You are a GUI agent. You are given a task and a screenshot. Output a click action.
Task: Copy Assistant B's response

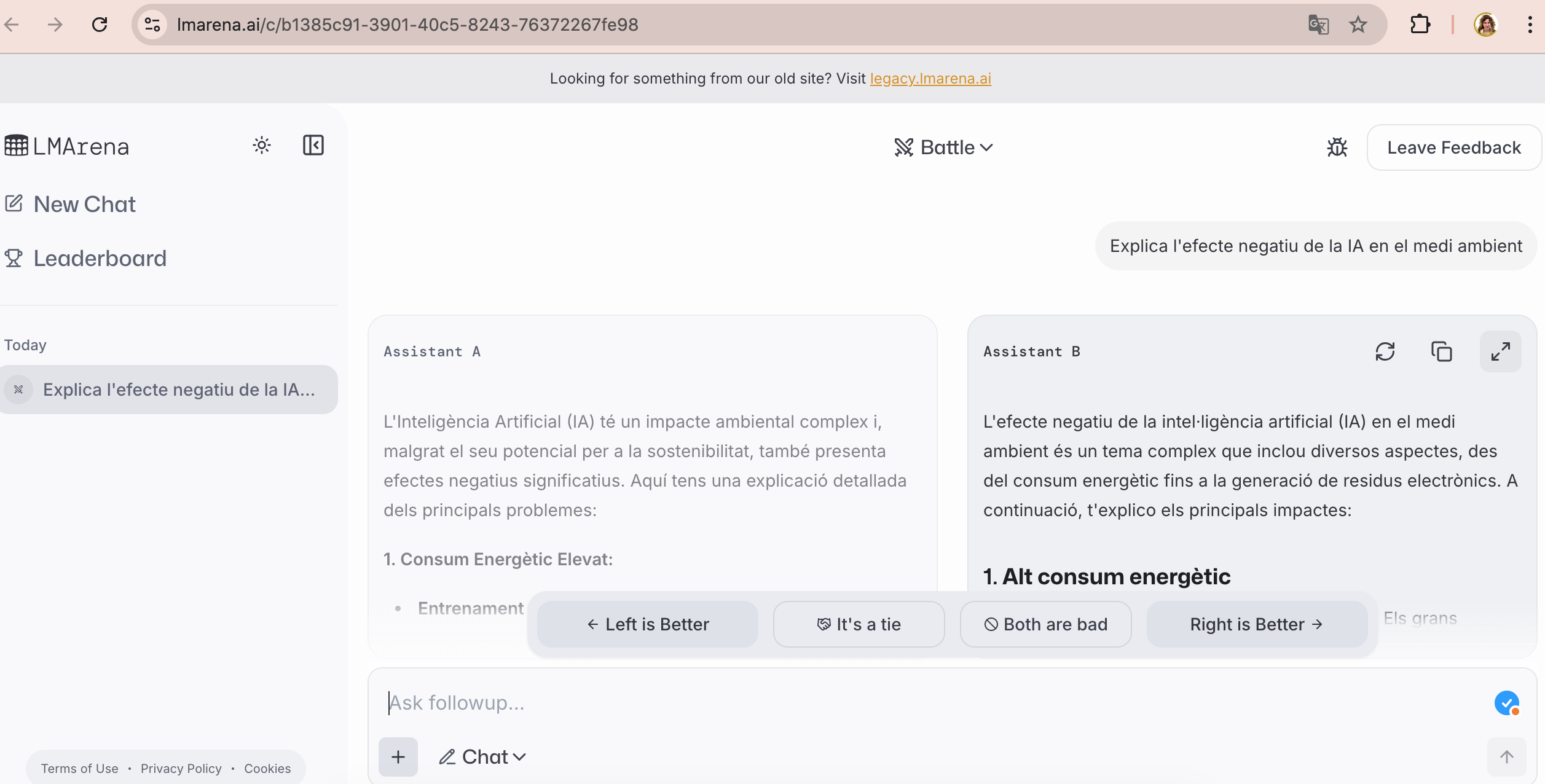tap(1441, 351)
